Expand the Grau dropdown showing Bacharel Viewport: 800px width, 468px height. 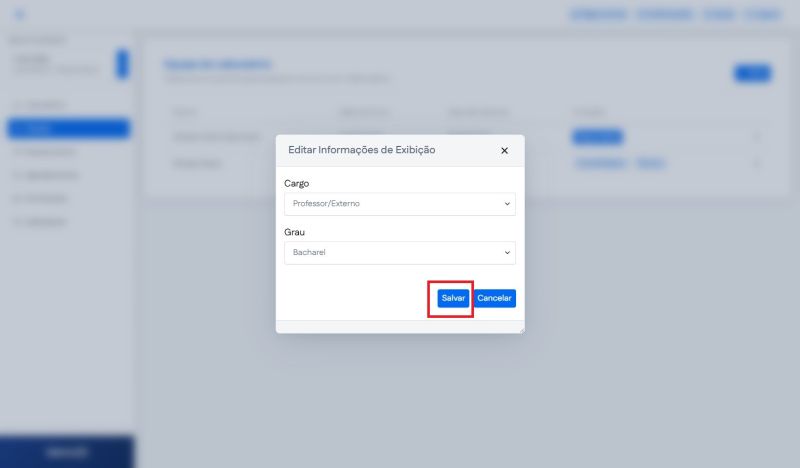pos(399,253)
